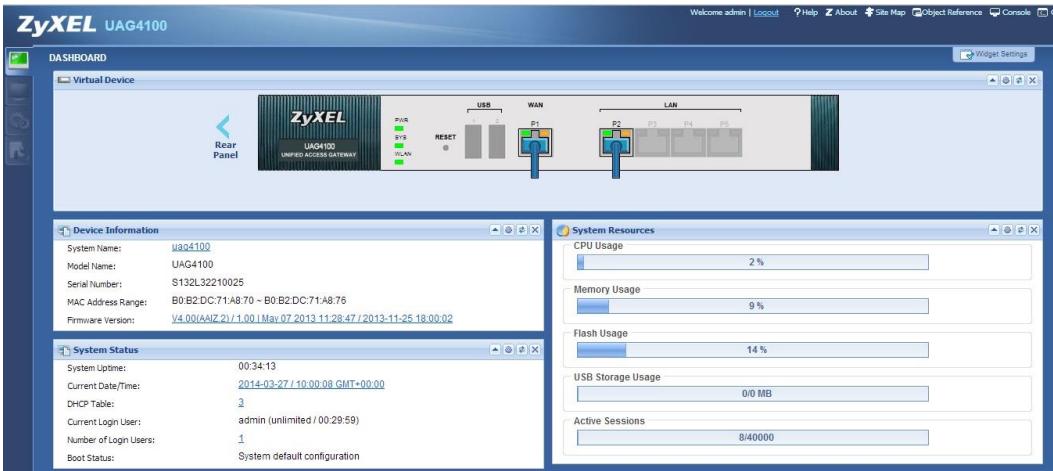1053x471 pixels.
Task: Open the current date/time link
Action: point(312,384)
